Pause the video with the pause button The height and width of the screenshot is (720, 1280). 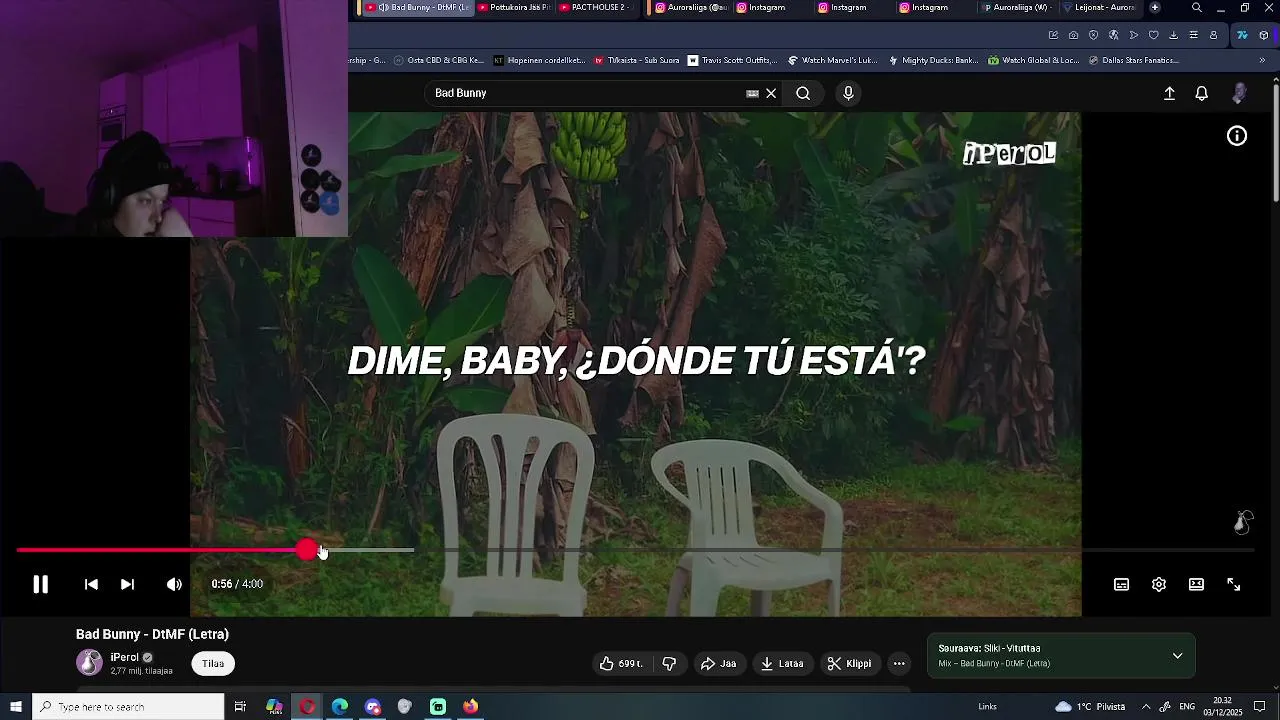tap(41, 585)
